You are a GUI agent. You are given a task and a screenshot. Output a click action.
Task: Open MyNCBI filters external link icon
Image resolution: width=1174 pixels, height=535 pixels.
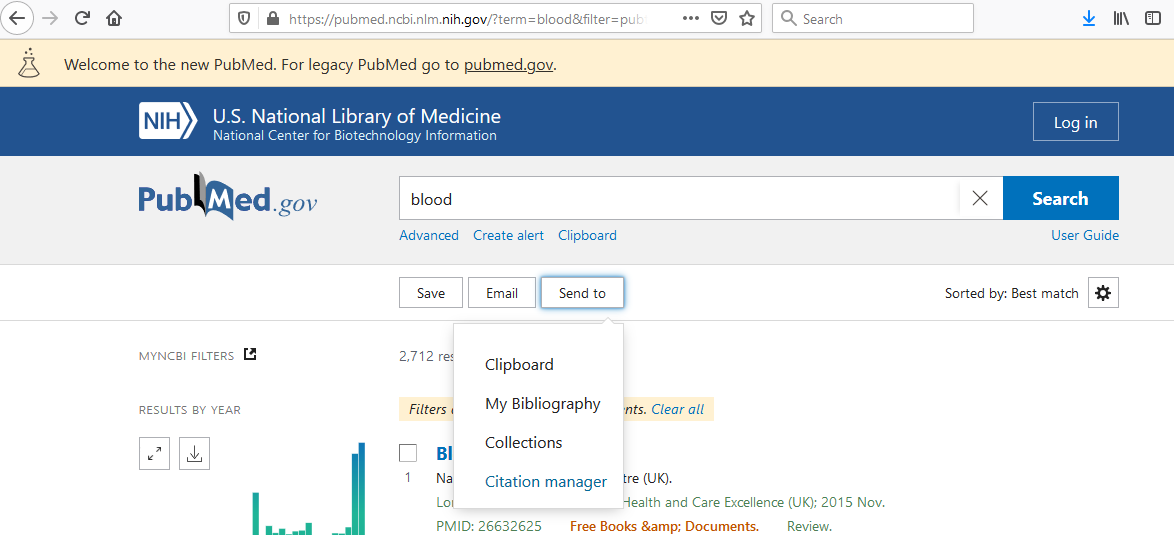pos(251,354)
